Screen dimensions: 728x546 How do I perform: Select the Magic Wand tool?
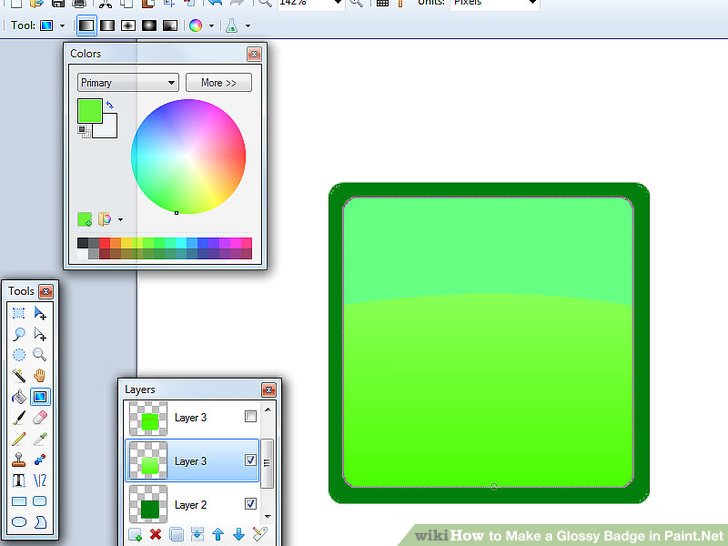click(x=19, y=376)
